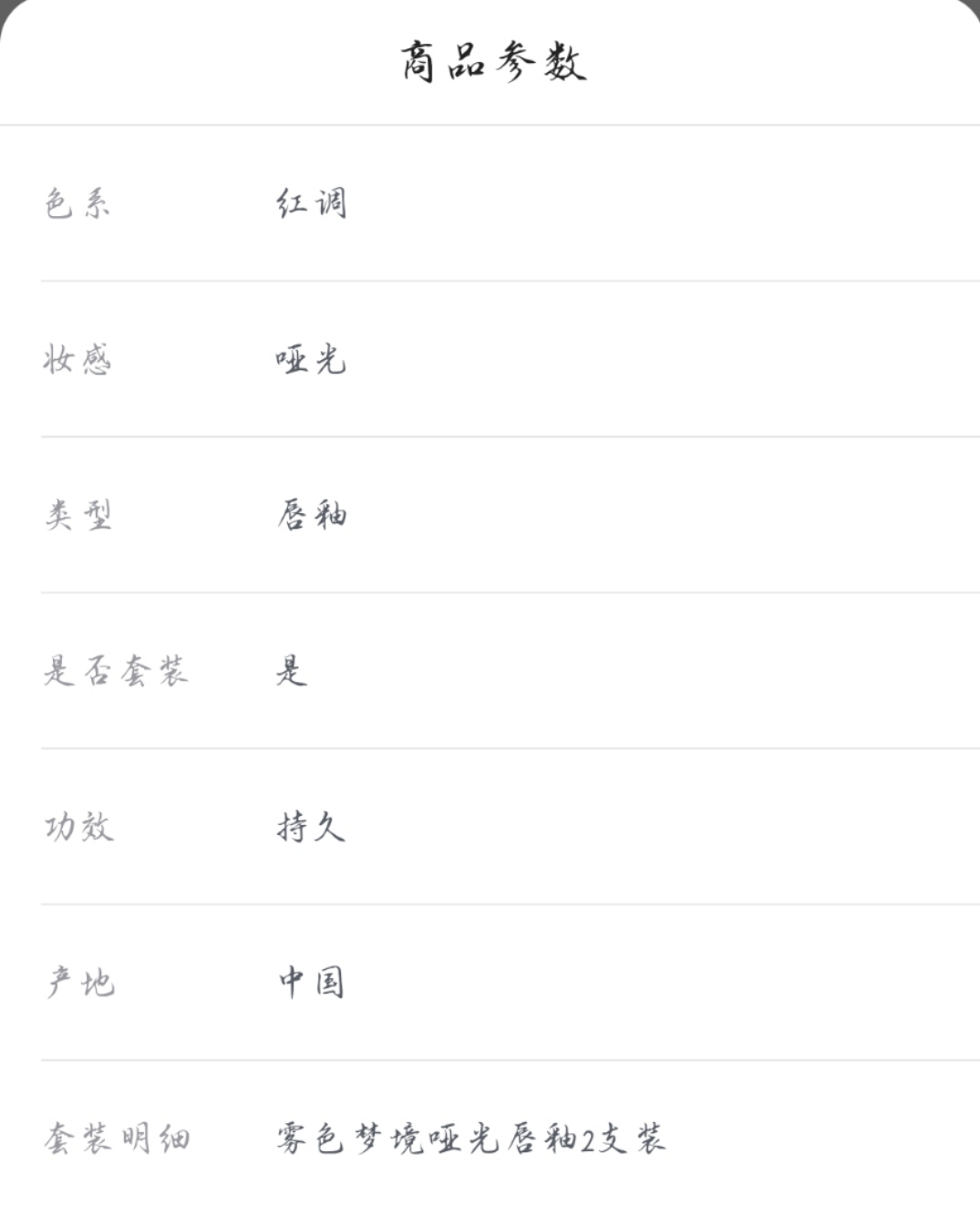This screenshot has width=980, height=1205.
Task: Select the 产地 label
Action: [x=79, y=983]
